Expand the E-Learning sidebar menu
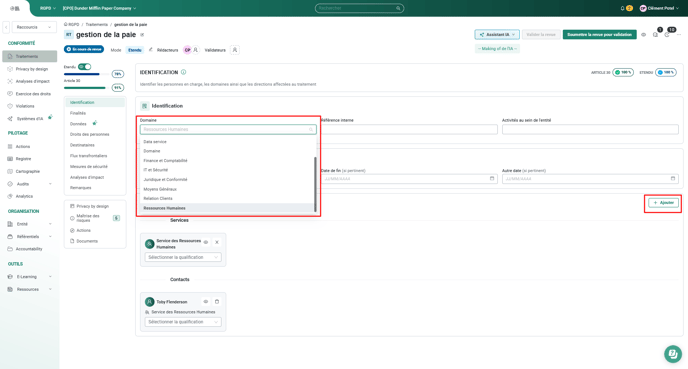The width and height of the screenshot is (688, 369). (x=29, y=277)
